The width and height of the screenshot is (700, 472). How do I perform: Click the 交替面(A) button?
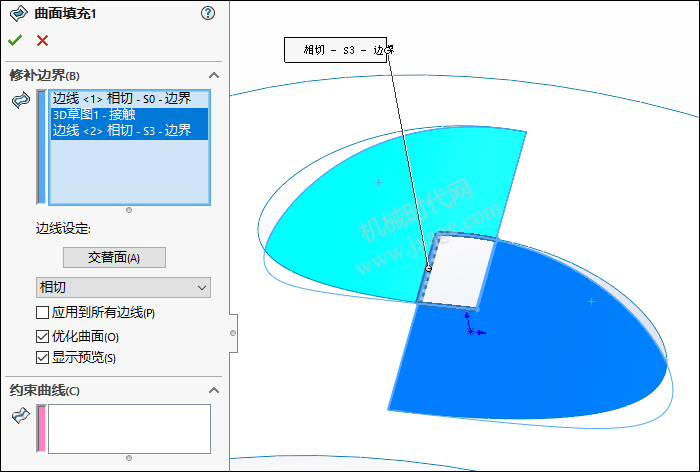[114, 258]
